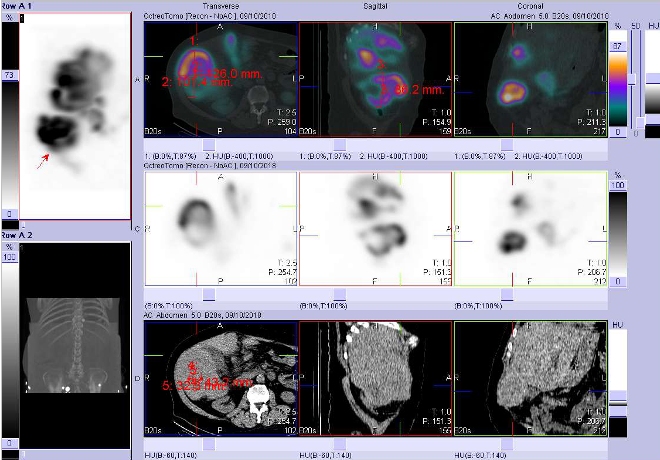Click the red arrow annotation in MIP image
The height and width of the screenshot is (460, 660).
43,157
